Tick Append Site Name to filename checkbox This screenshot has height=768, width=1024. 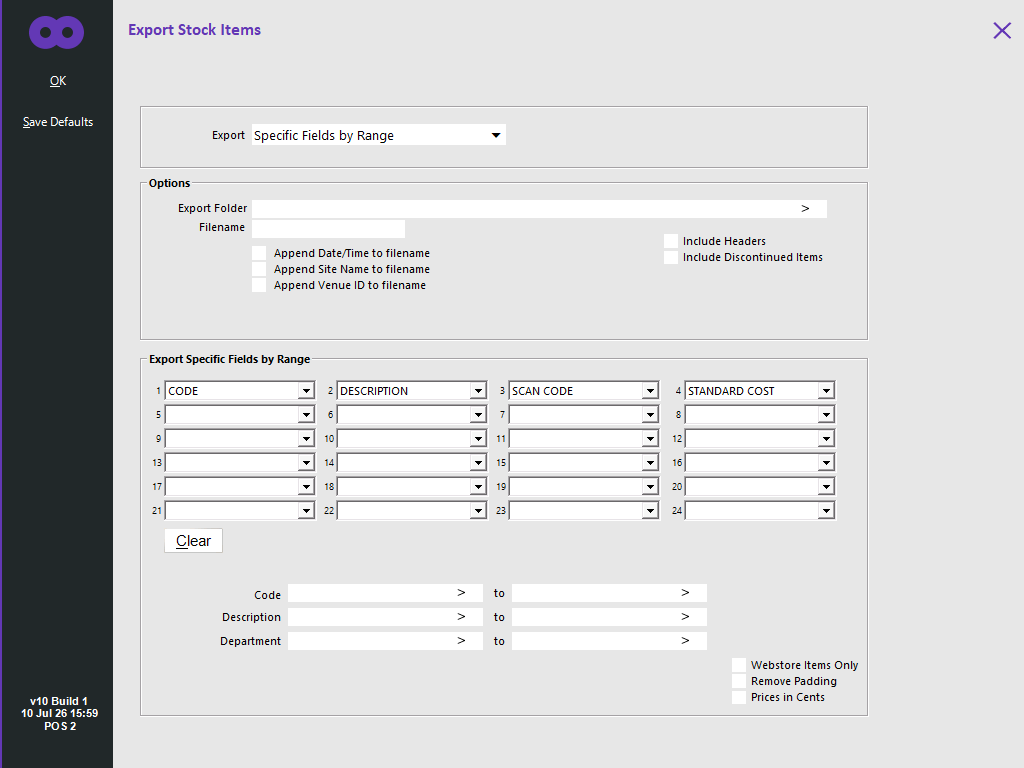pos(259,269)
